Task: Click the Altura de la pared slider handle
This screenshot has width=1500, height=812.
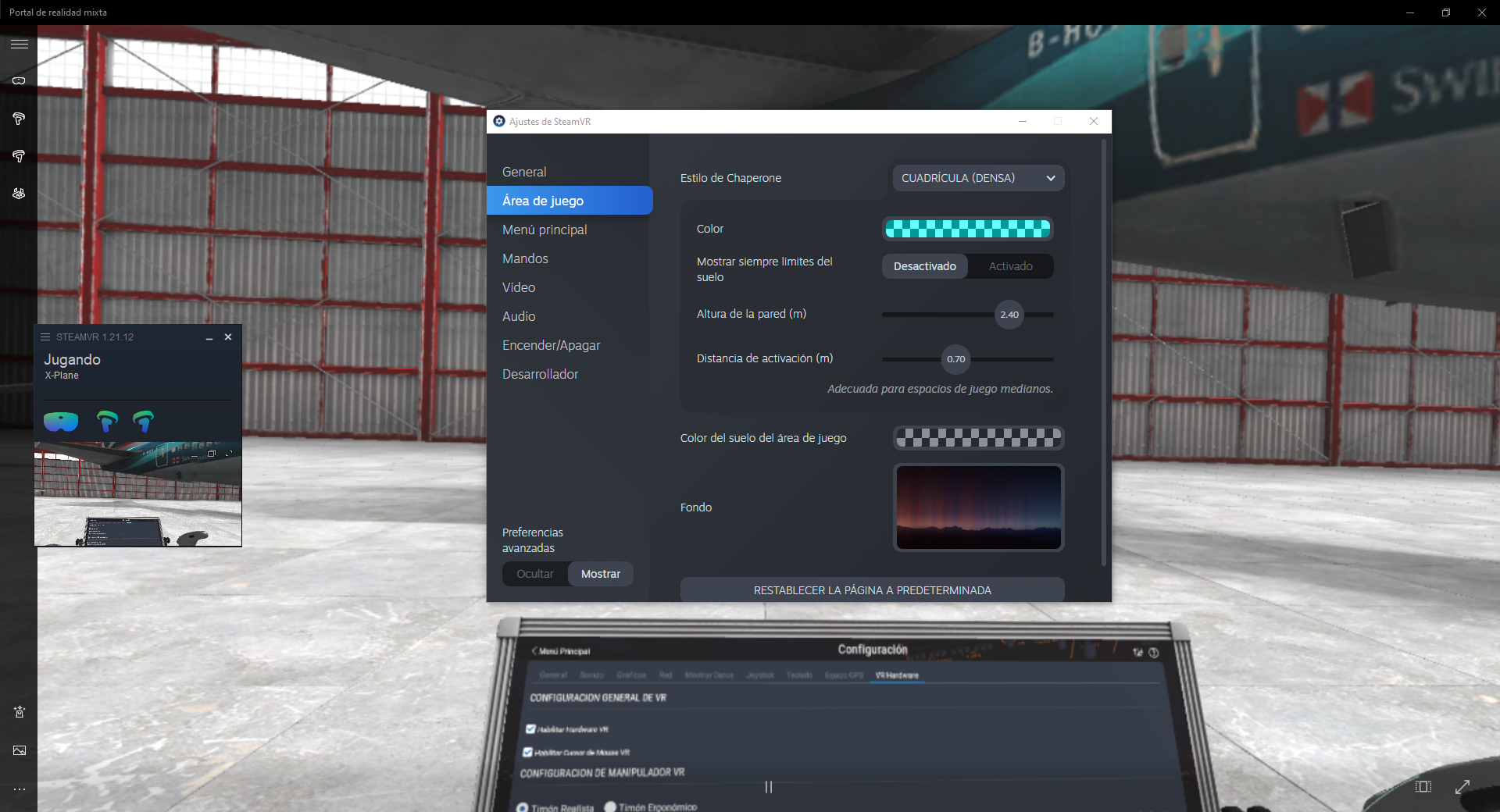Action: point(1009,315)
